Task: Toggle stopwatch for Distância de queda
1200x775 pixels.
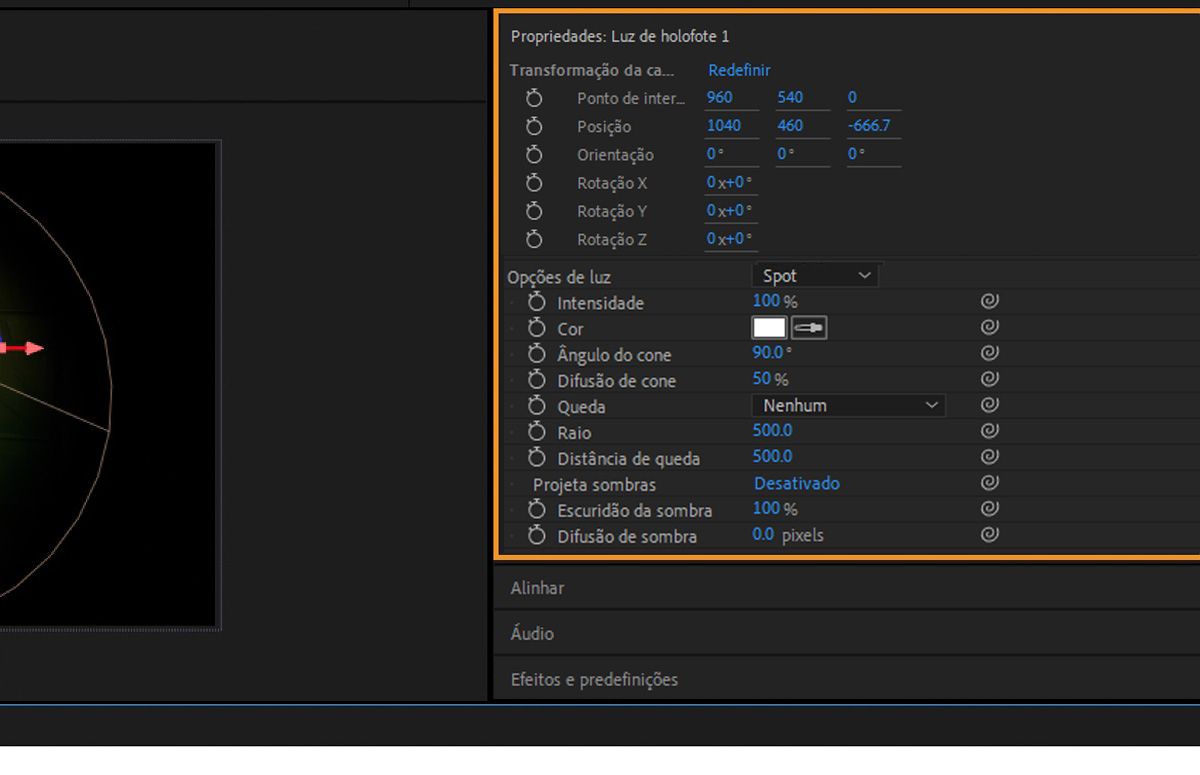Action: (537, 458)
